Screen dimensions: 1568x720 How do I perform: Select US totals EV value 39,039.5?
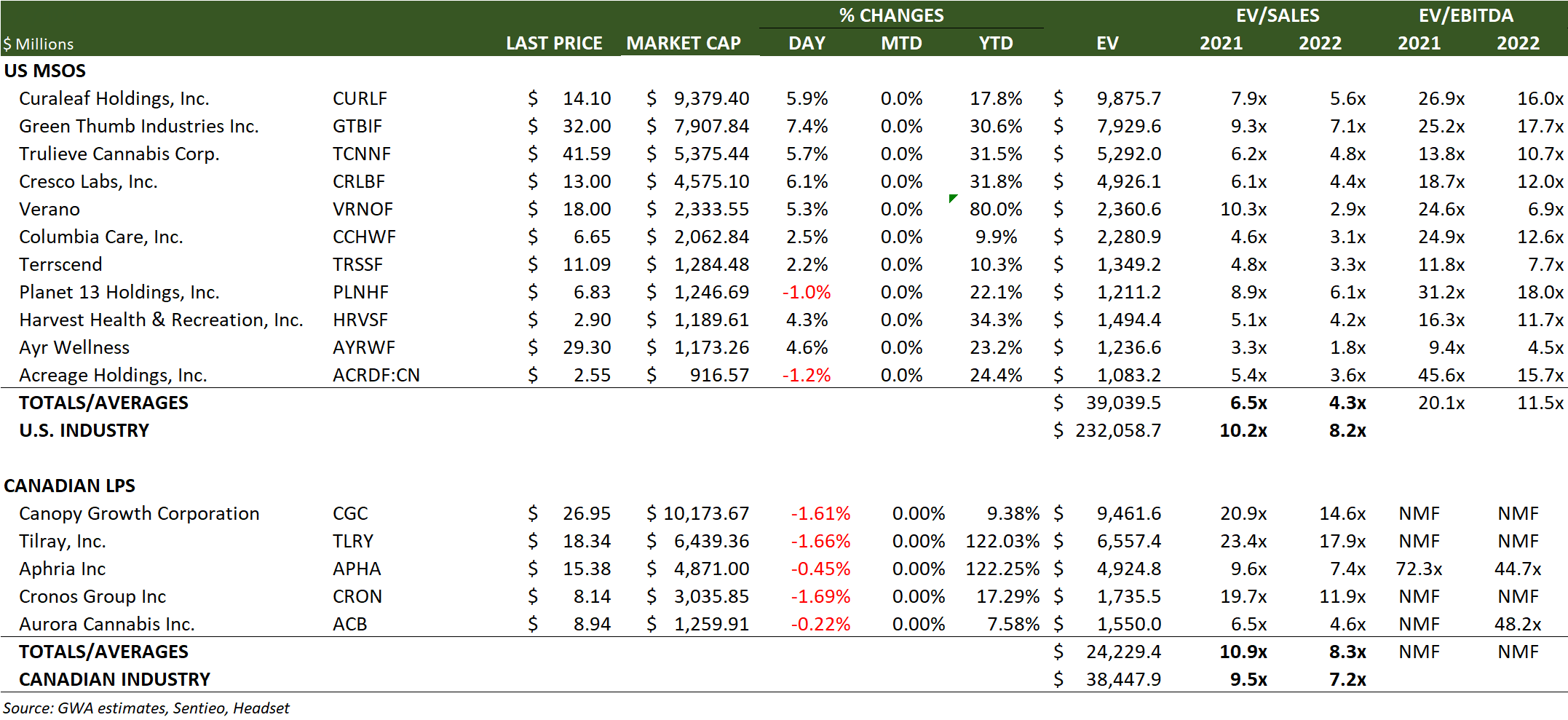point(1123,403)
